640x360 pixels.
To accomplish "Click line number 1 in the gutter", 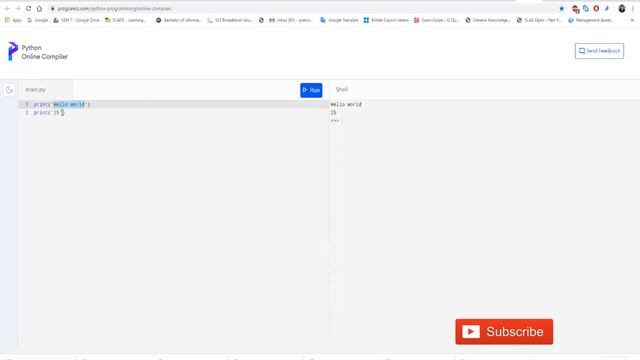I will coord(27,104).
